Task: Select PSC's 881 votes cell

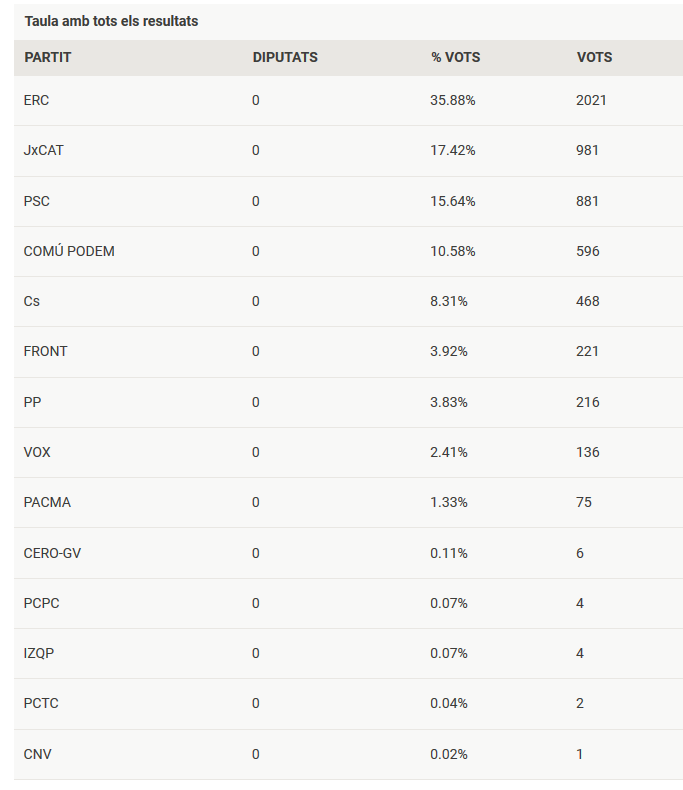Action: pos(587,201)
